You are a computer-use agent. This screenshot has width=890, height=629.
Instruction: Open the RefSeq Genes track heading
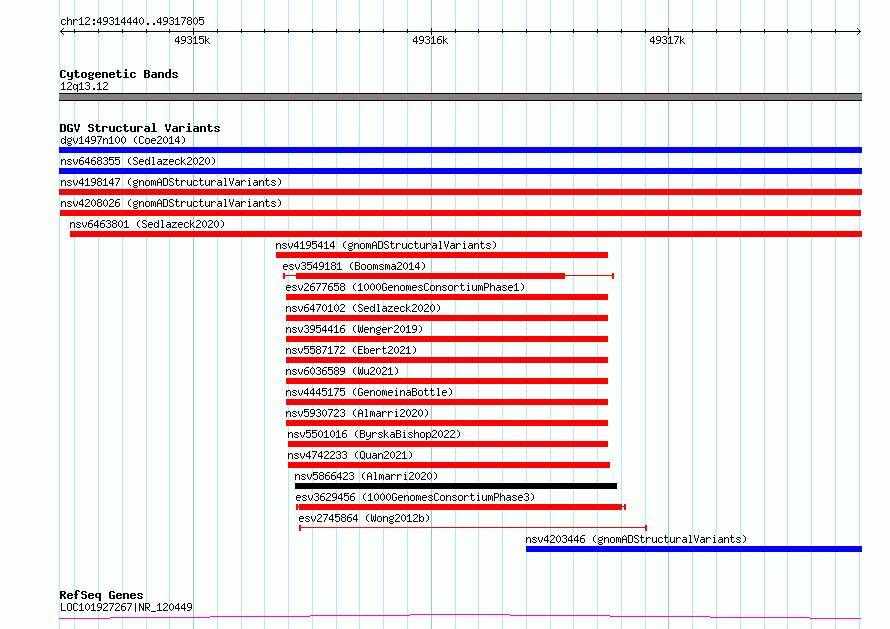click(101, 595)
